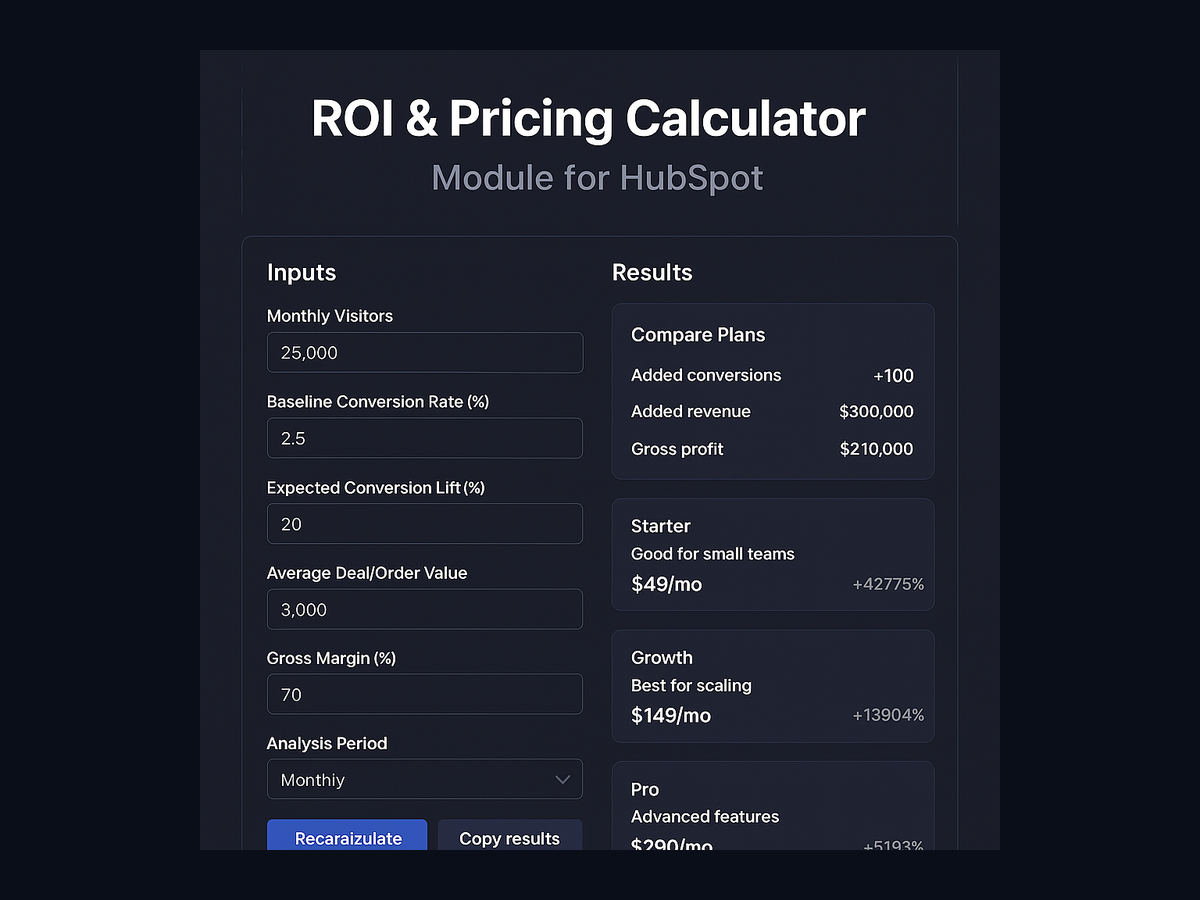Screen dimensions: 1200x900
Task: Click the Results section heading
Action: pyautogui.click(x=652, y=272)
